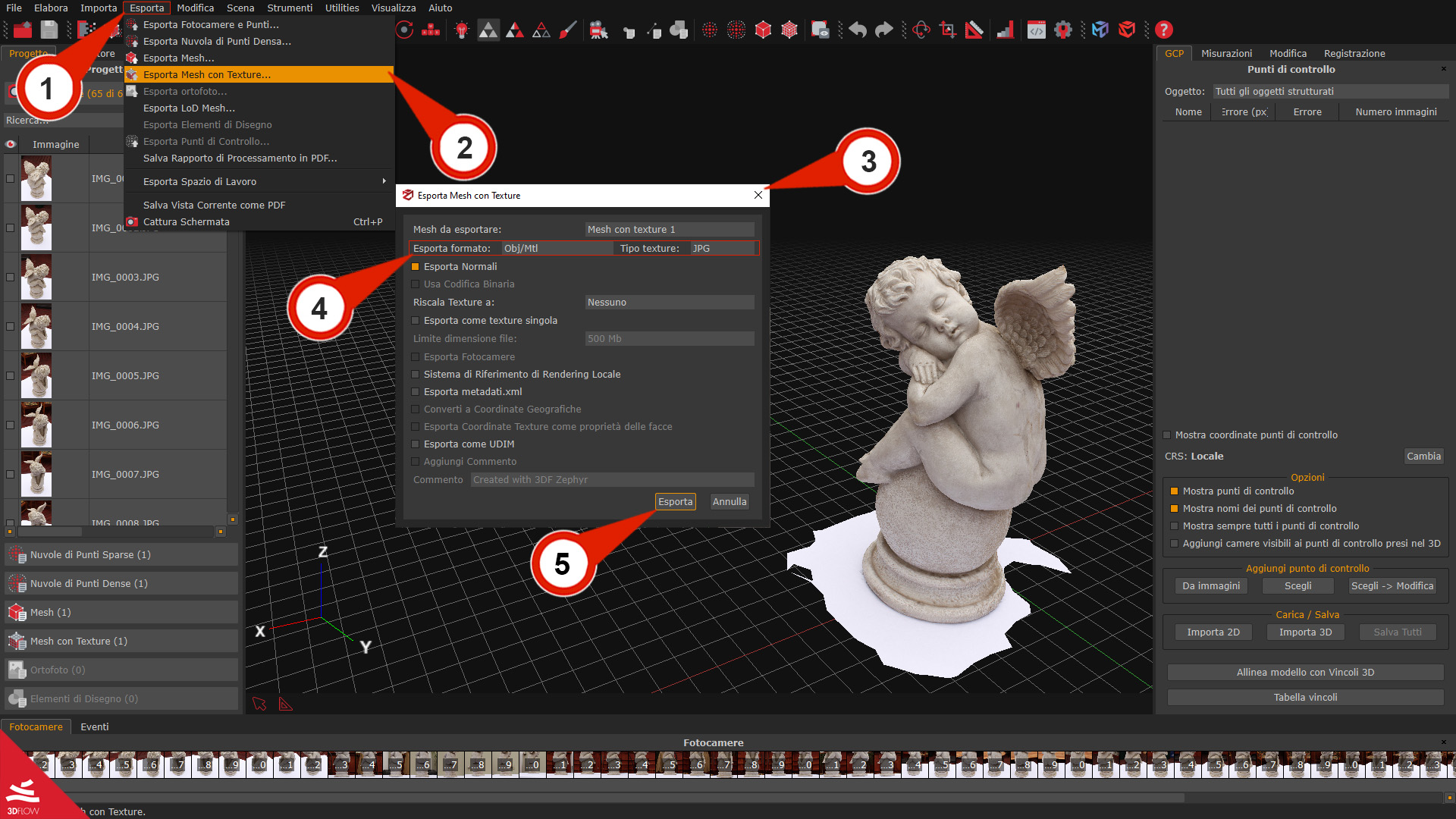
Task: Click the Importa 3D button
Action: point(1305,632)
